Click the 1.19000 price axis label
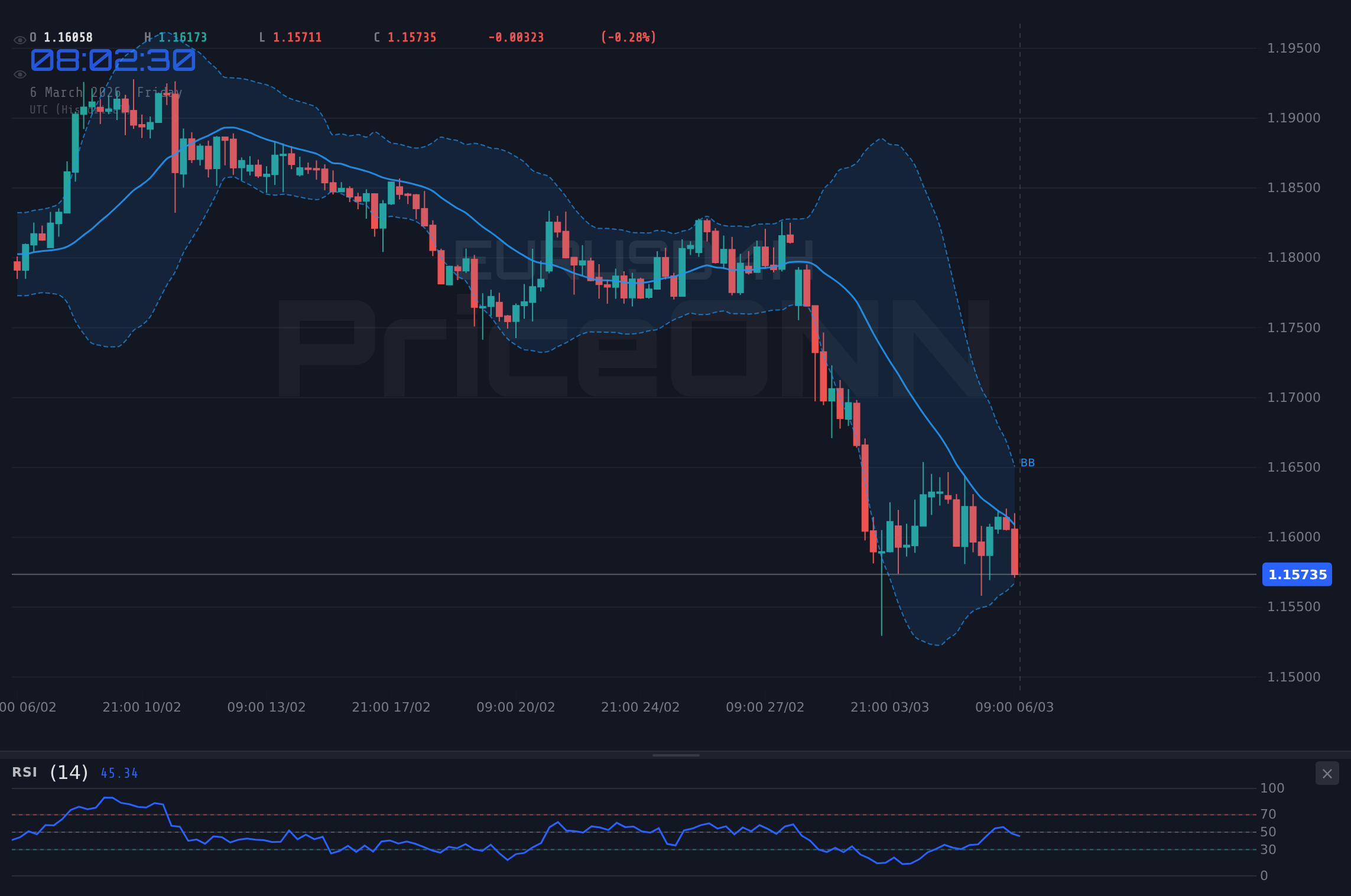Viewport: 1351px width, 896px height. click(1294, 118)
